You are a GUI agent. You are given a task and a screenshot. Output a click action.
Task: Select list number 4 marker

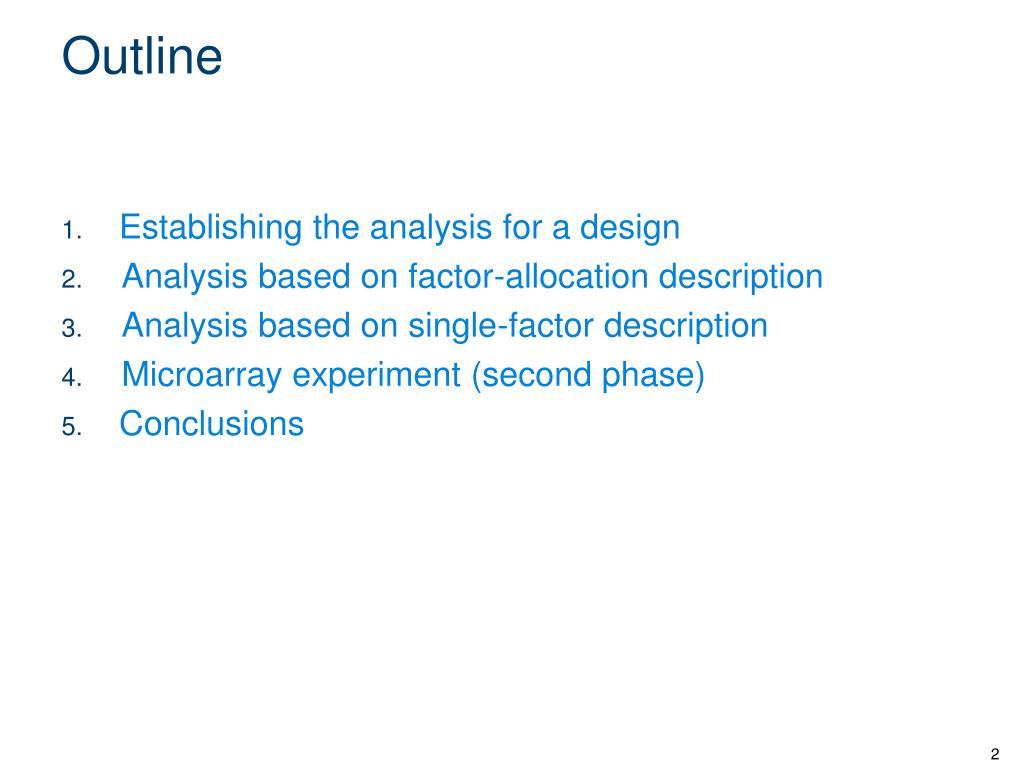72,377
